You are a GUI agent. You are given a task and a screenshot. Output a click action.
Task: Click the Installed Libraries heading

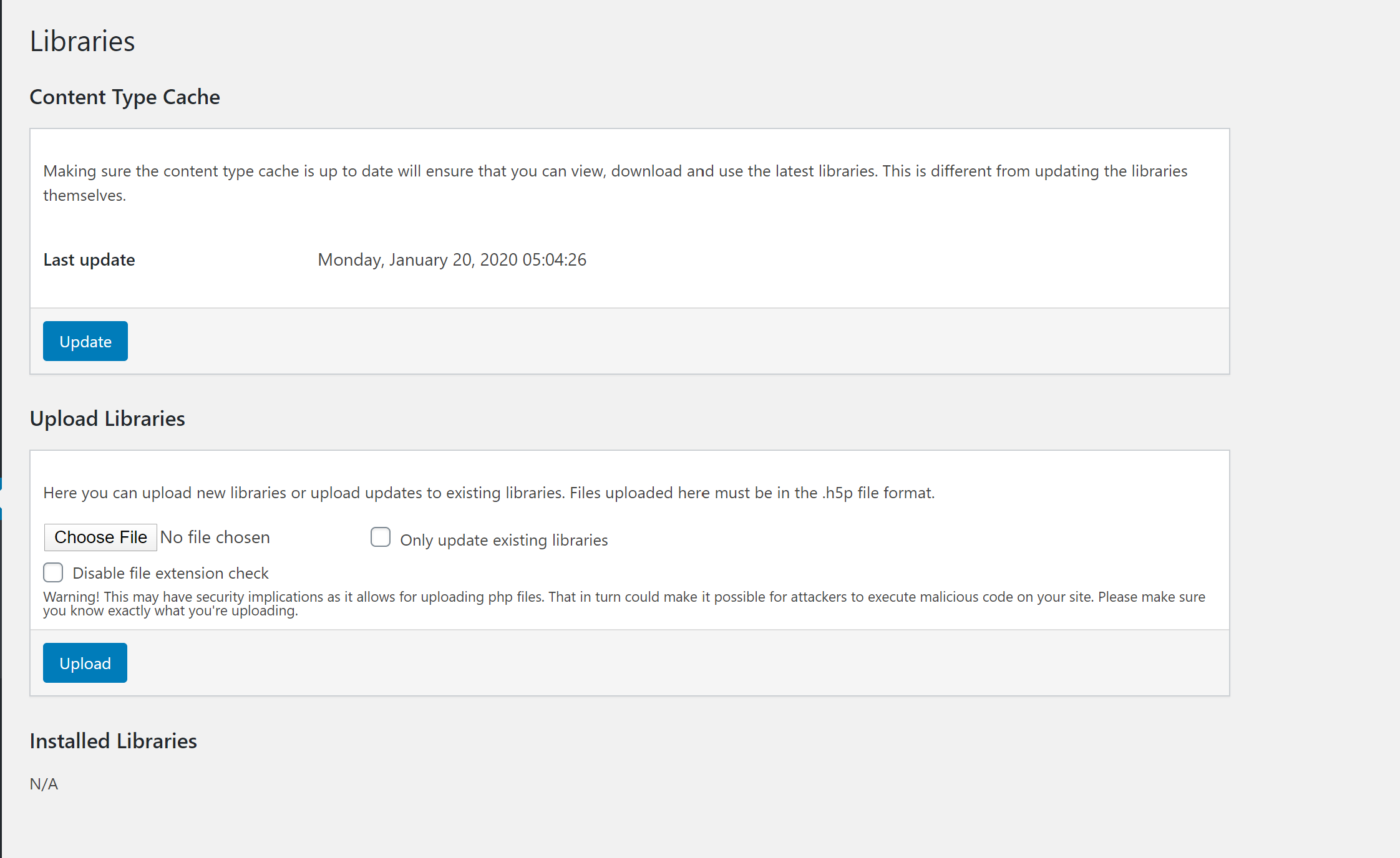point(114,741)
